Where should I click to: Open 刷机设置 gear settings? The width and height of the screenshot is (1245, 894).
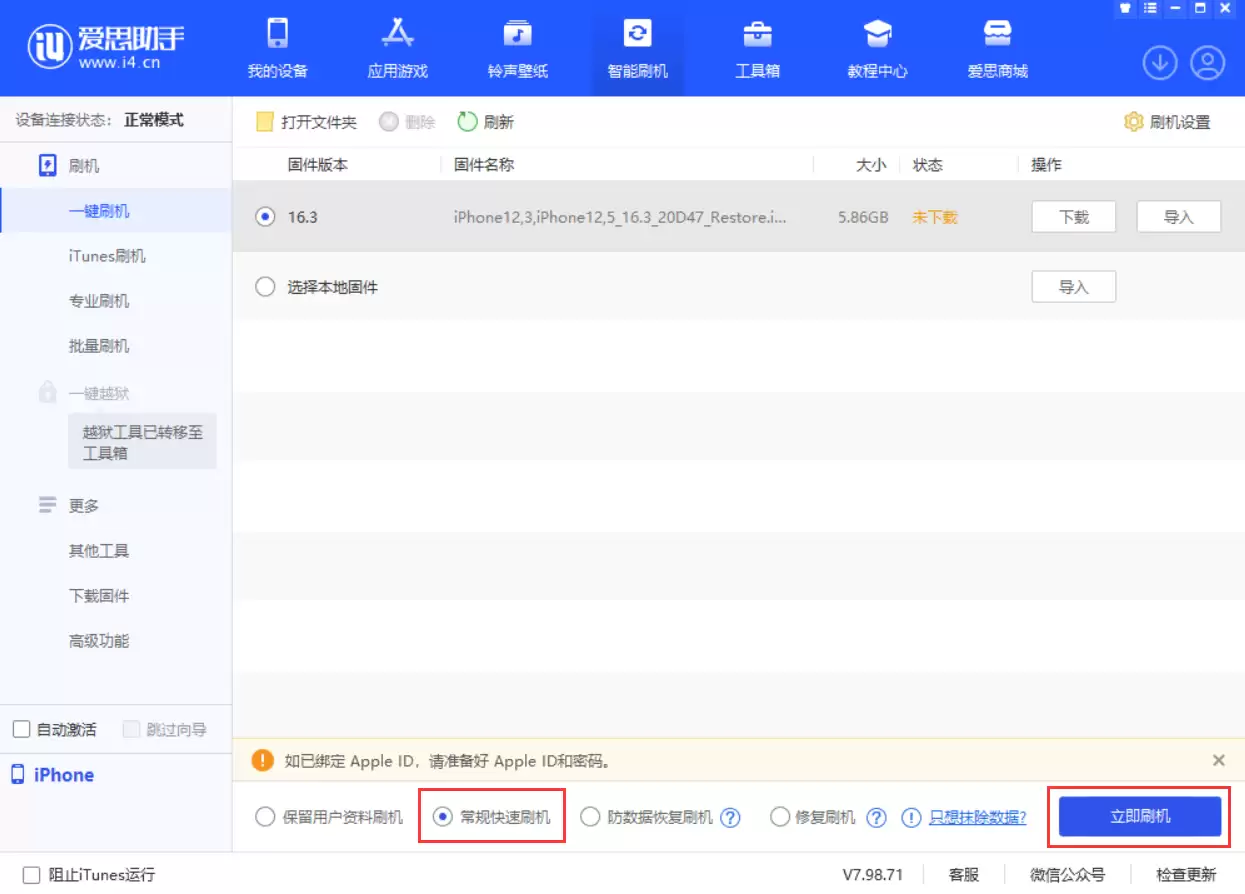pos(1167,122)
